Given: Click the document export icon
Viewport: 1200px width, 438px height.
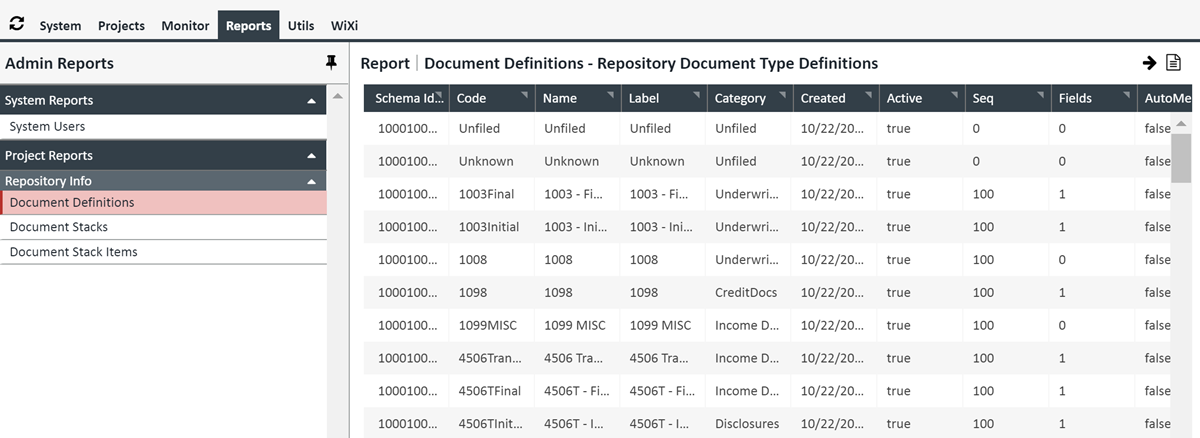Looking at the screenshot, I should pyautogui.click(x=1175, y=63).
